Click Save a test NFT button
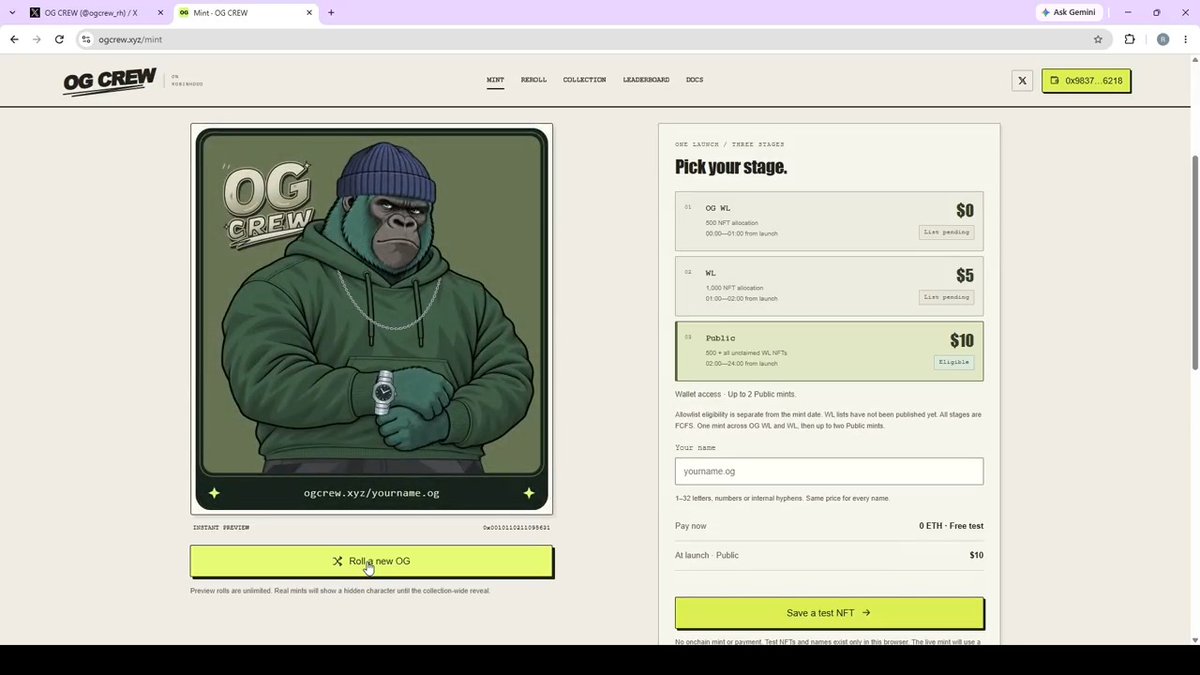The height and width of the screenshot is (675, 1200). click(x=829, y=613)
